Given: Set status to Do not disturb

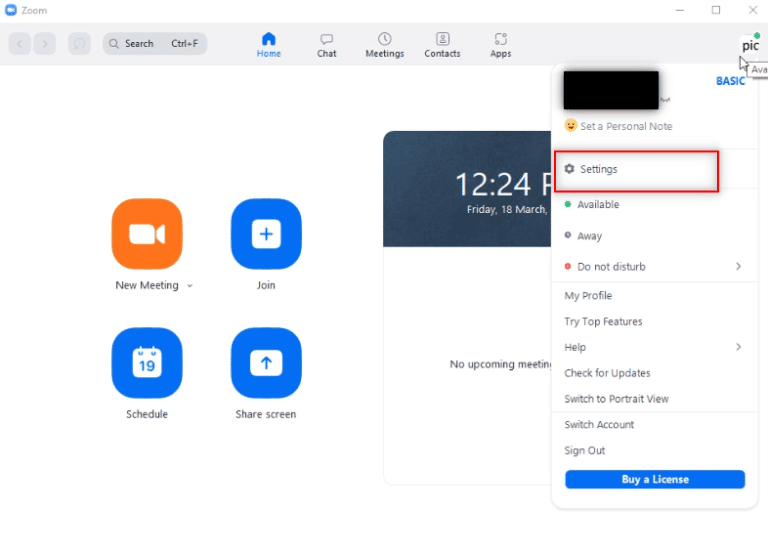Looking at the screenshot, I should coord(611,267).
